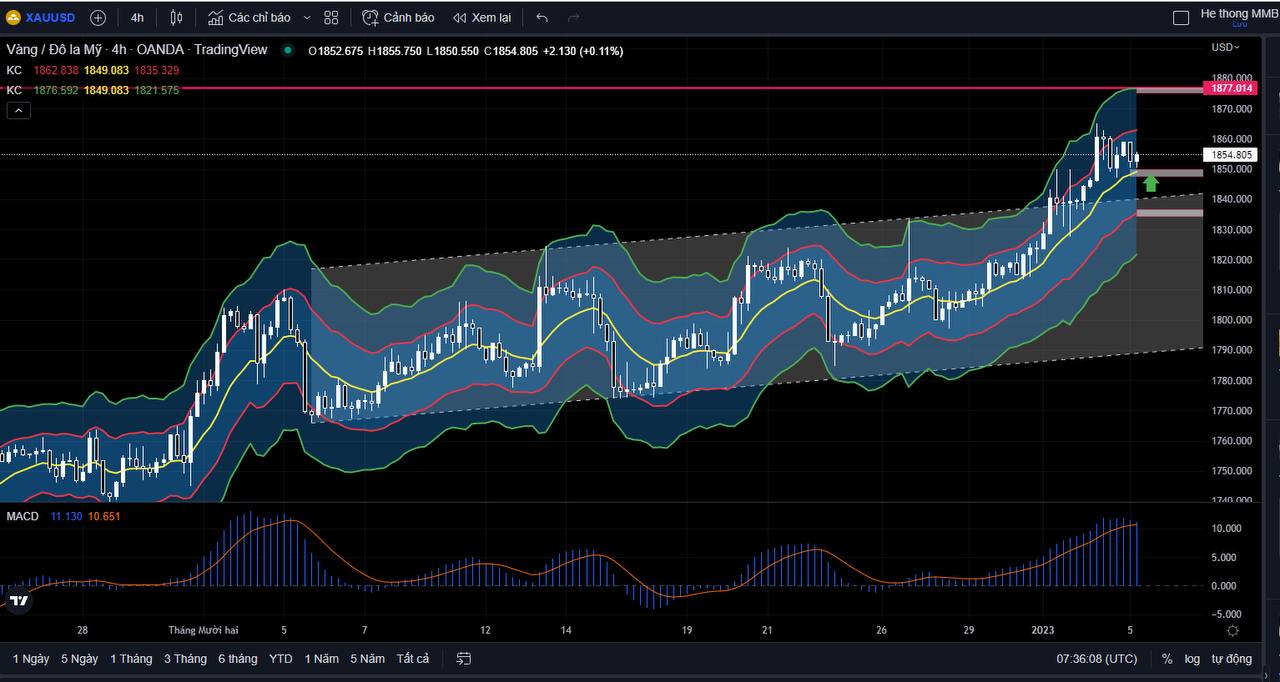Click the second KC upper band value 1876.592

(55, 90)
